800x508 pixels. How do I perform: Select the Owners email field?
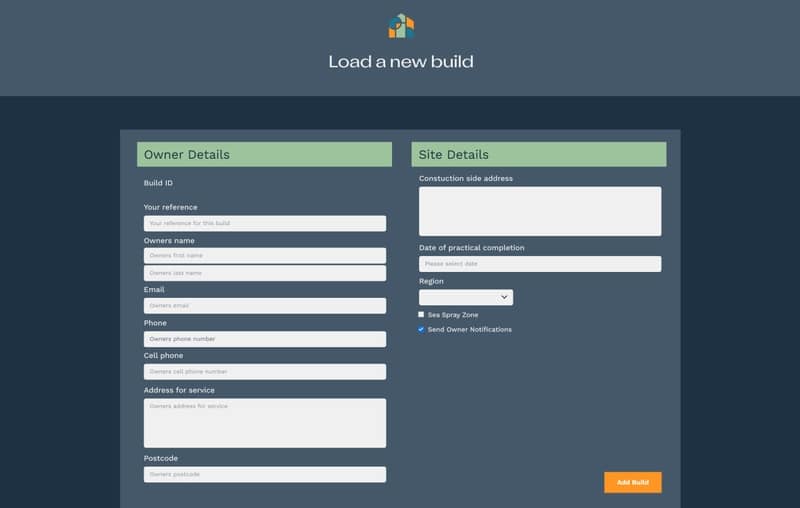tap(265, 306)
